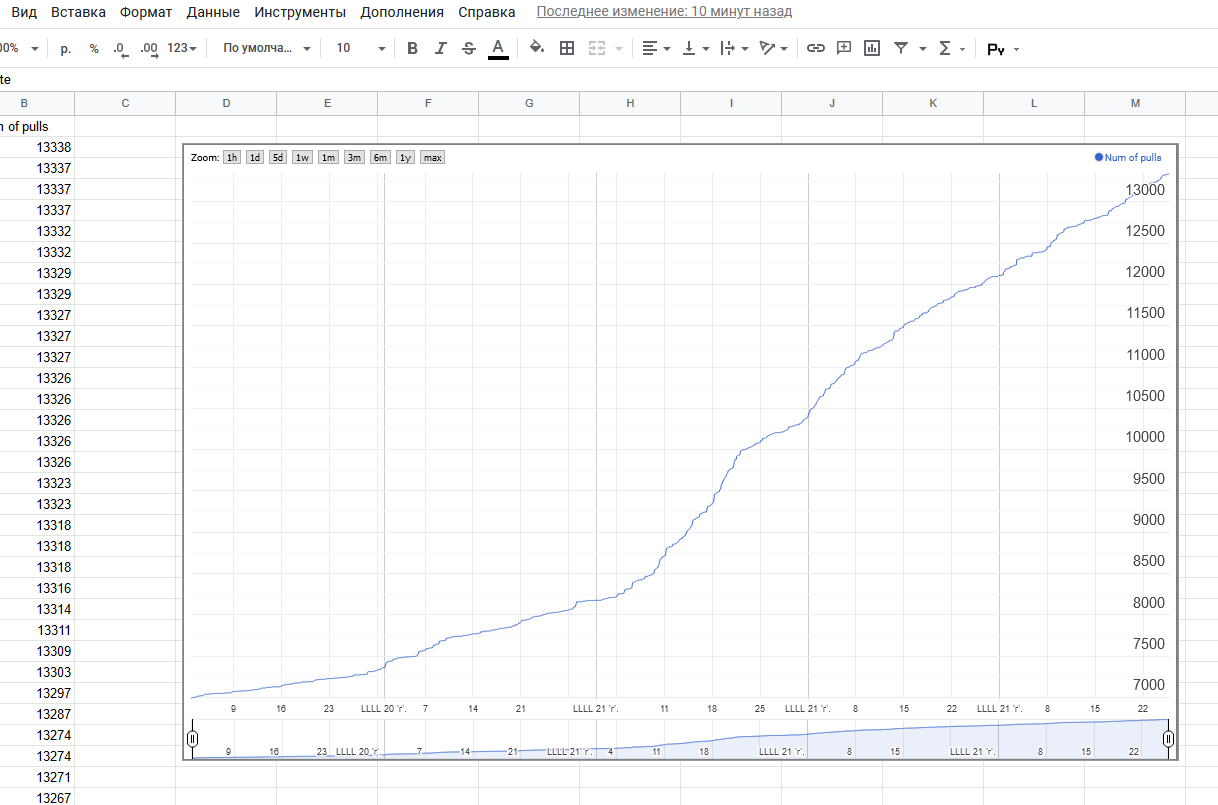Image resolution: width=1218 pixels, height=805 pixels.
Task: Click the merge cells icon
Action: coord(598,48)
